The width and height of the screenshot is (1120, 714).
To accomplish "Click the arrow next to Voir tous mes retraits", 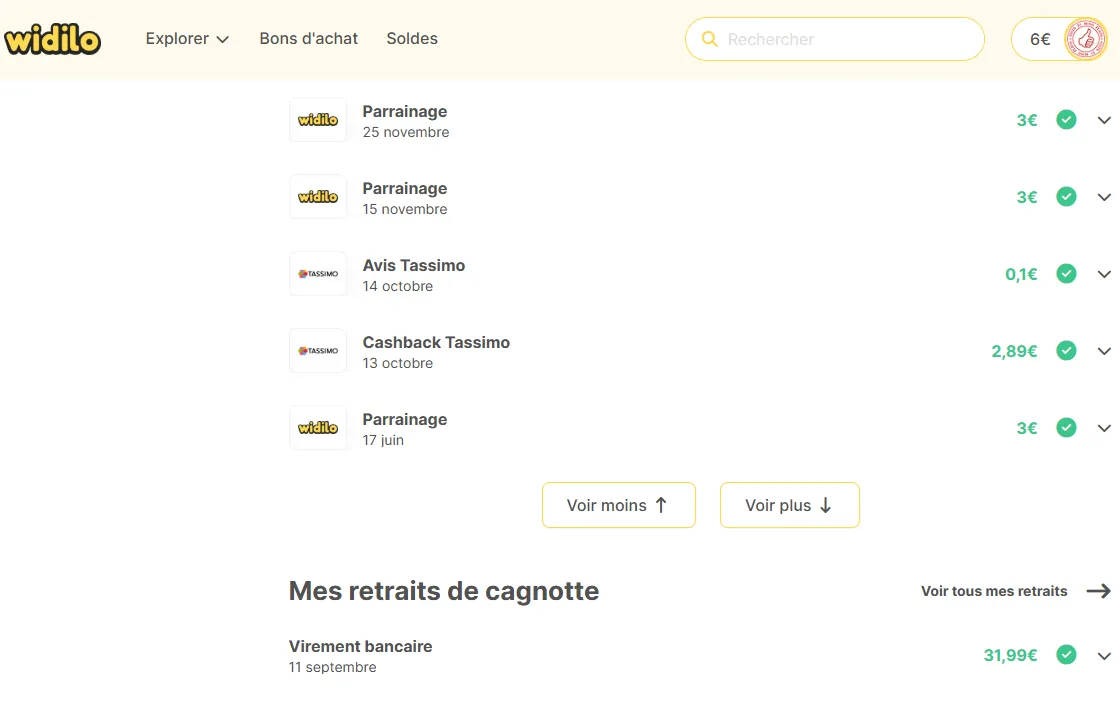I will click(1099, 591).
